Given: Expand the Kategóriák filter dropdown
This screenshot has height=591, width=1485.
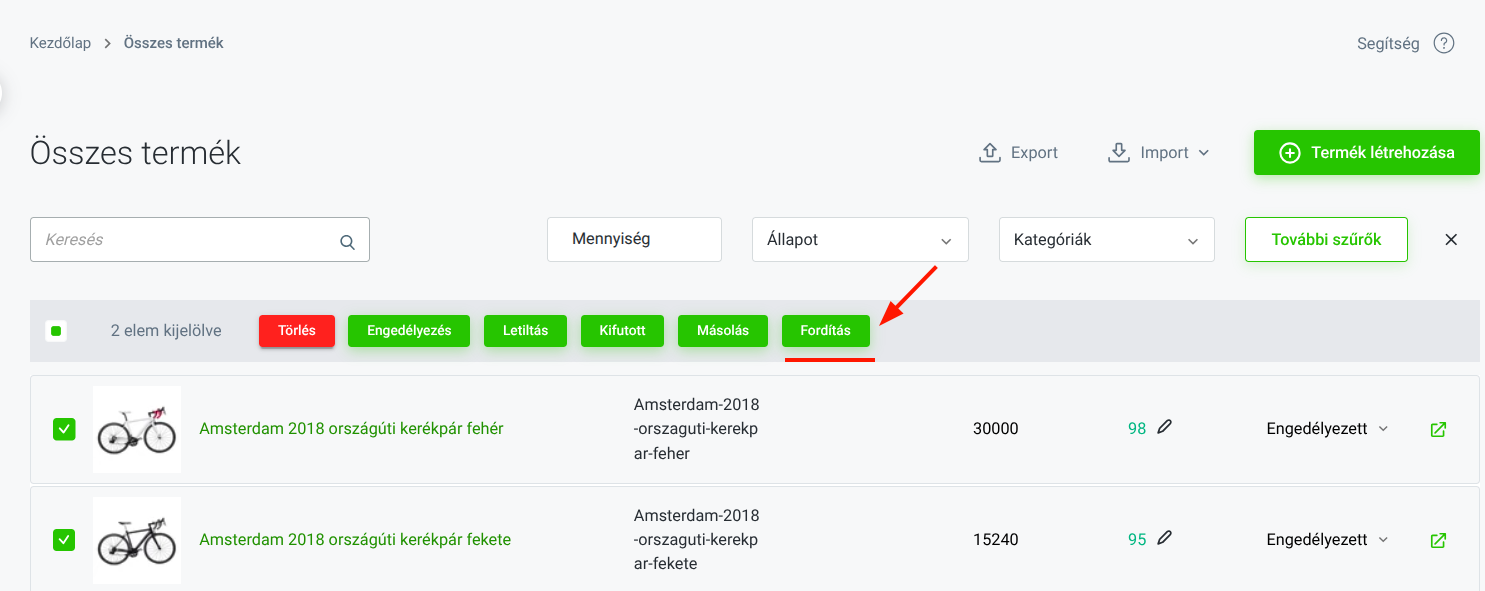Looking at the screenshot, I should tap(1106, 240).
